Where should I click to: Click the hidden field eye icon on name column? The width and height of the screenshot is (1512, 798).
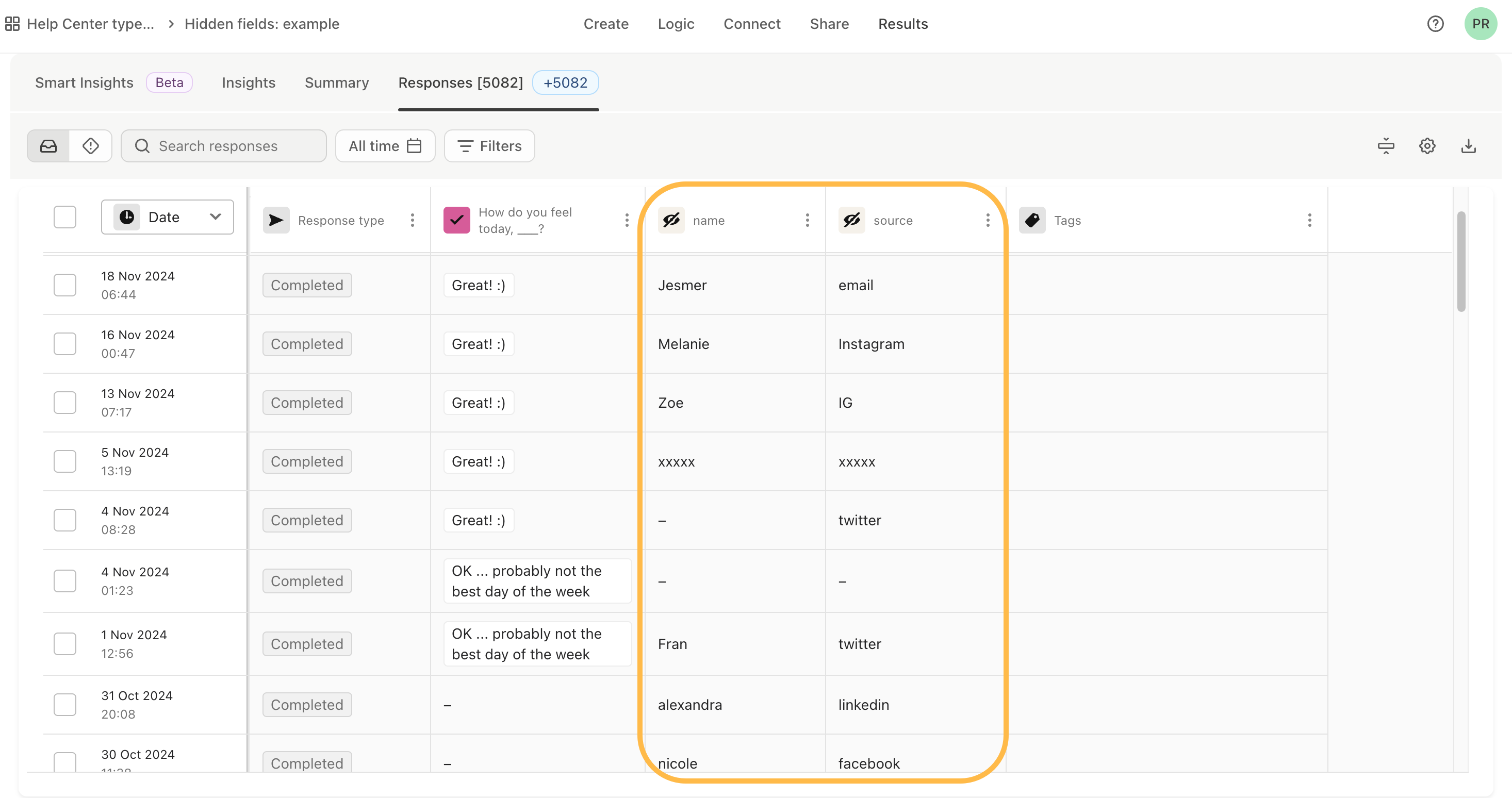tap(671, 220)
